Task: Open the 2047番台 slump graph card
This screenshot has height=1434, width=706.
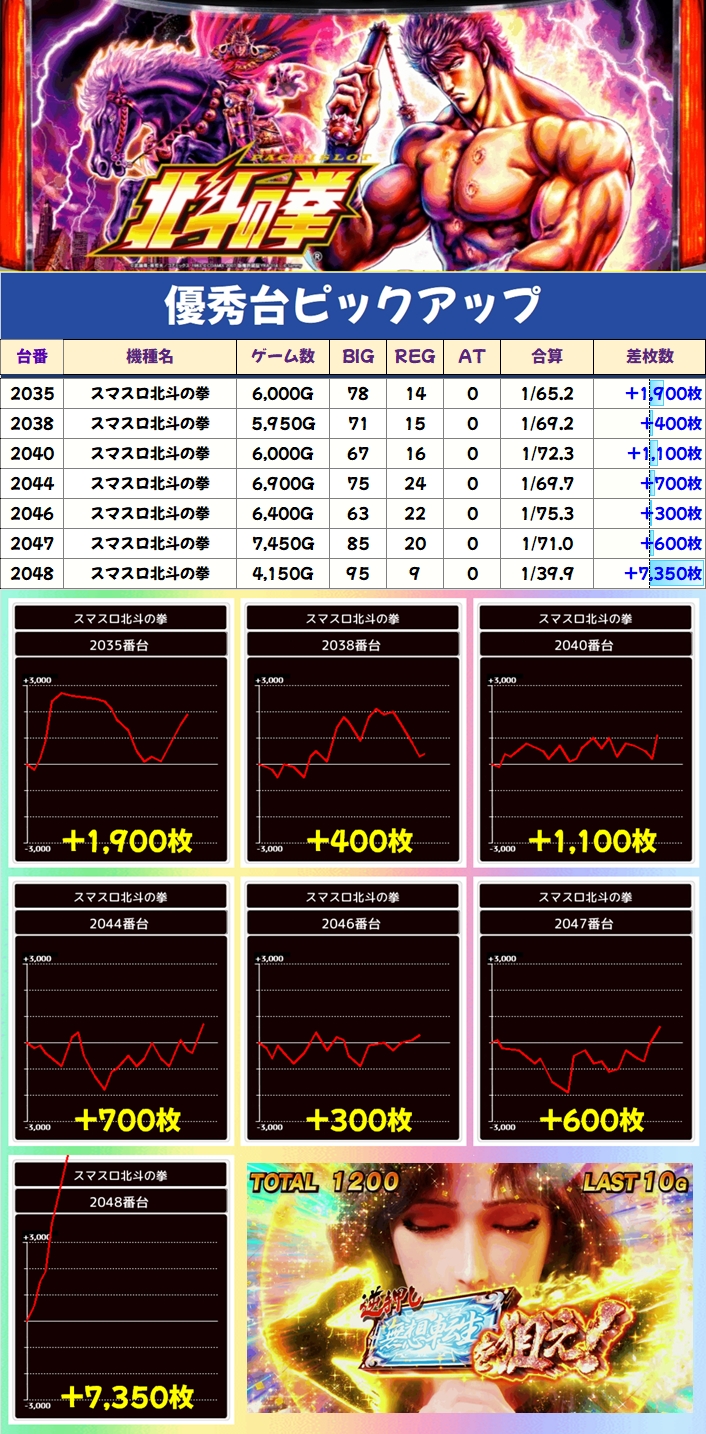Action: coord(584,1011)
